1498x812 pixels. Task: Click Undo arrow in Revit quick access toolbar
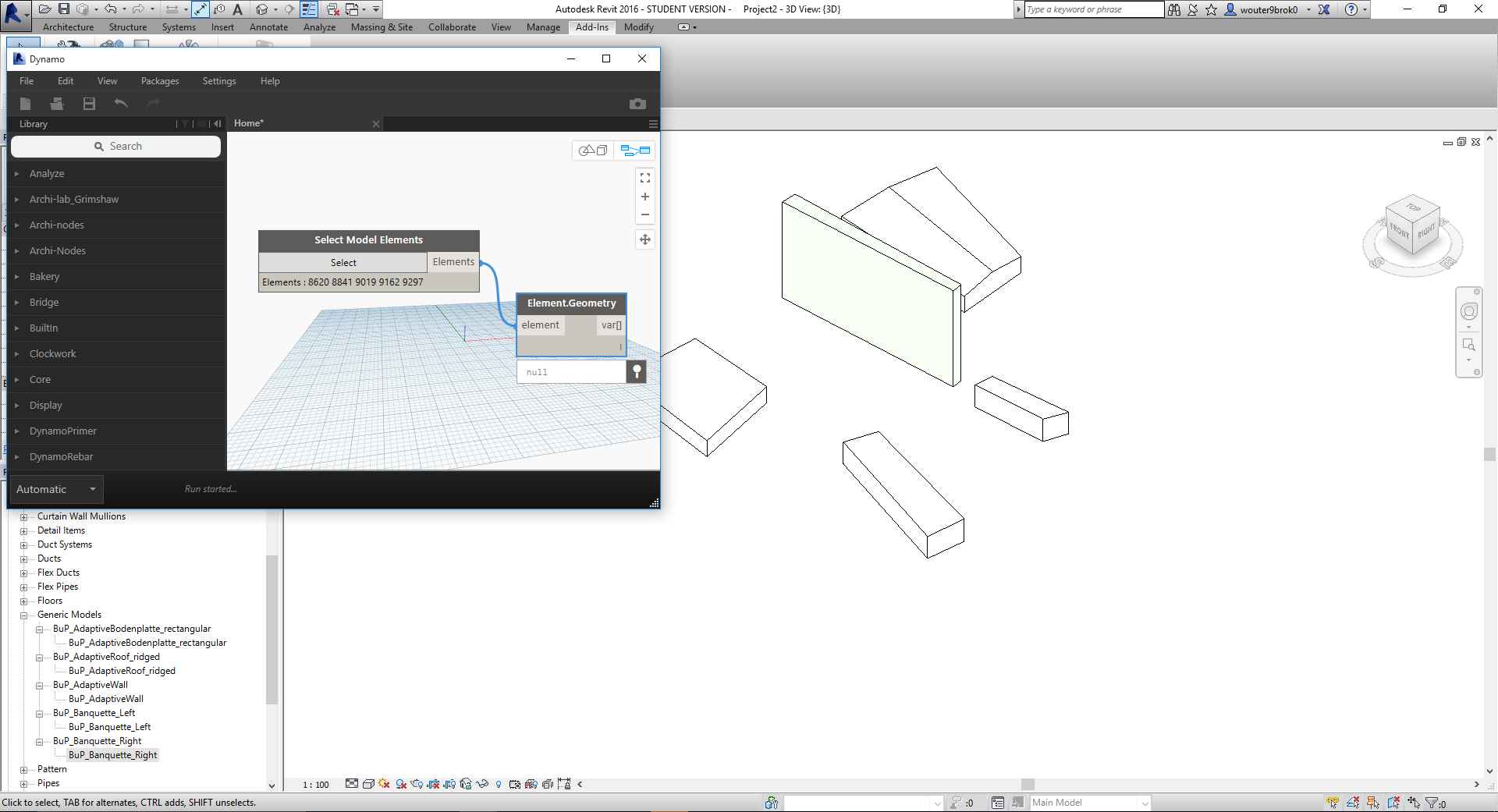111,9
